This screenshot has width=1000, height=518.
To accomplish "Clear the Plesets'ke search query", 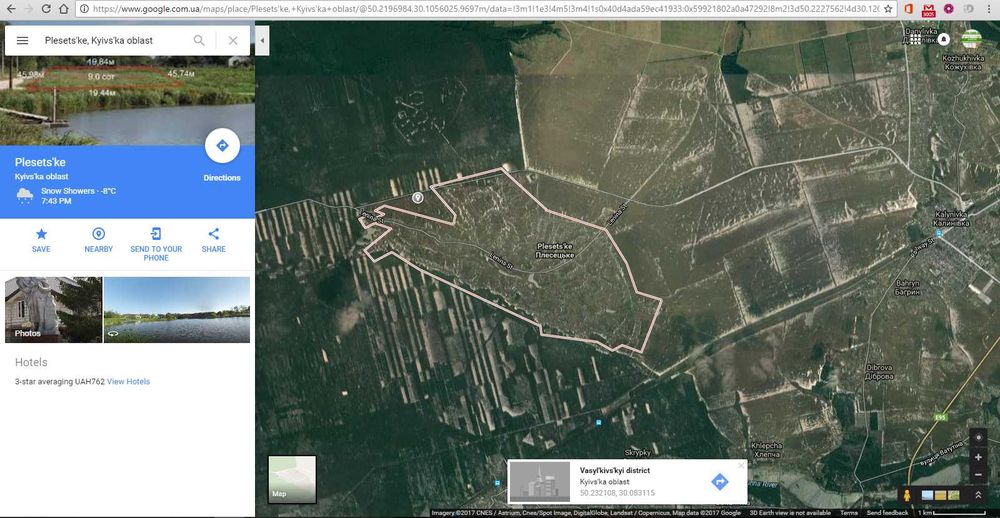I will (x=233, y=40).
